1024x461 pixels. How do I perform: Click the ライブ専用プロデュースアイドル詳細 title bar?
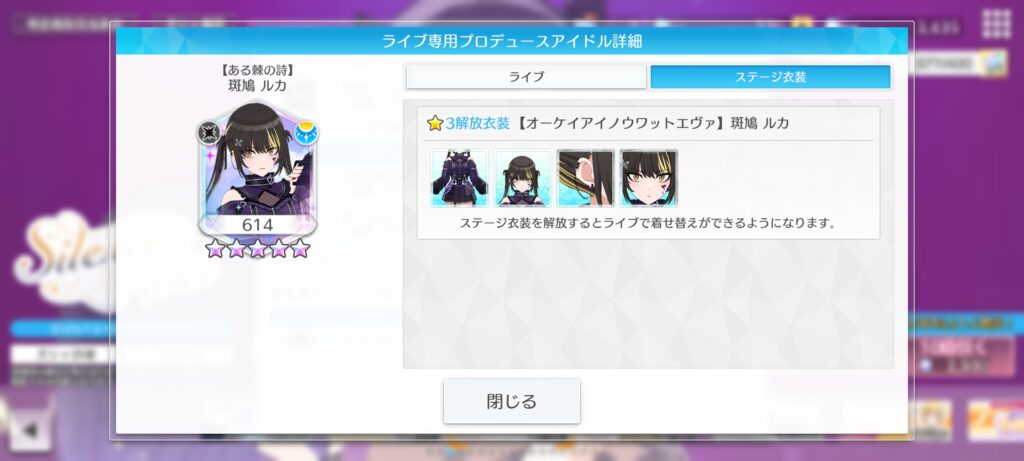pyautogui.click(x=511, y=41)
